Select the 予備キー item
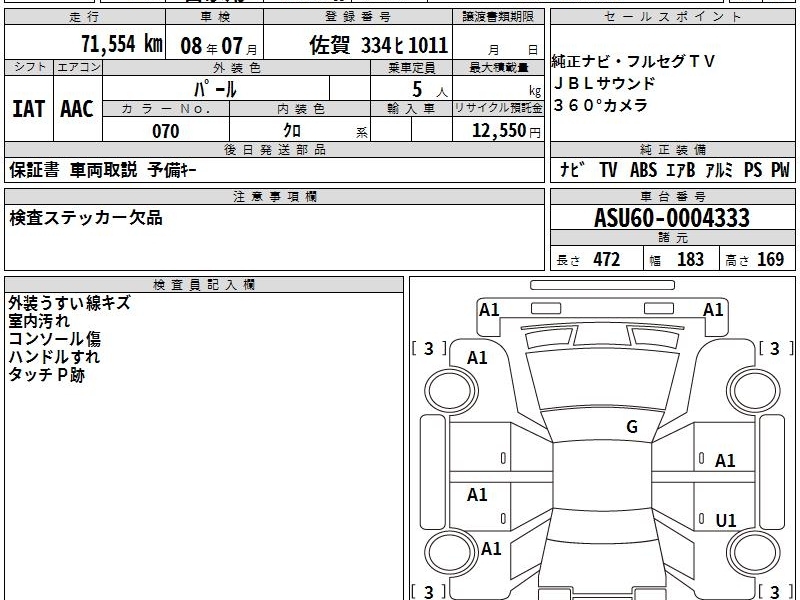800x600 pixels. (172, 170)
